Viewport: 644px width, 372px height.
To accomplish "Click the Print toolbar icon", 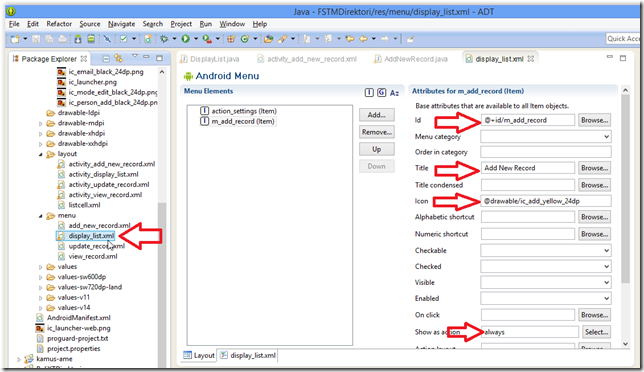I will pos(62,39).
